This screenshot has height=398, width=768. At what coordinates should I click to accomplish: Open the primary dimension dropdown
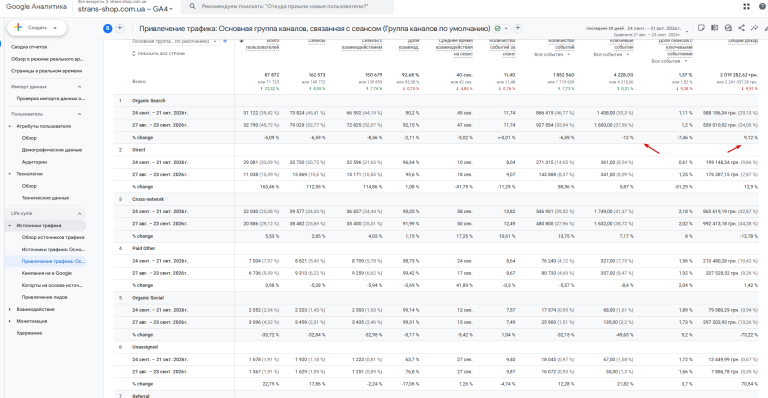pyautogui.click(x=174, y=42)
